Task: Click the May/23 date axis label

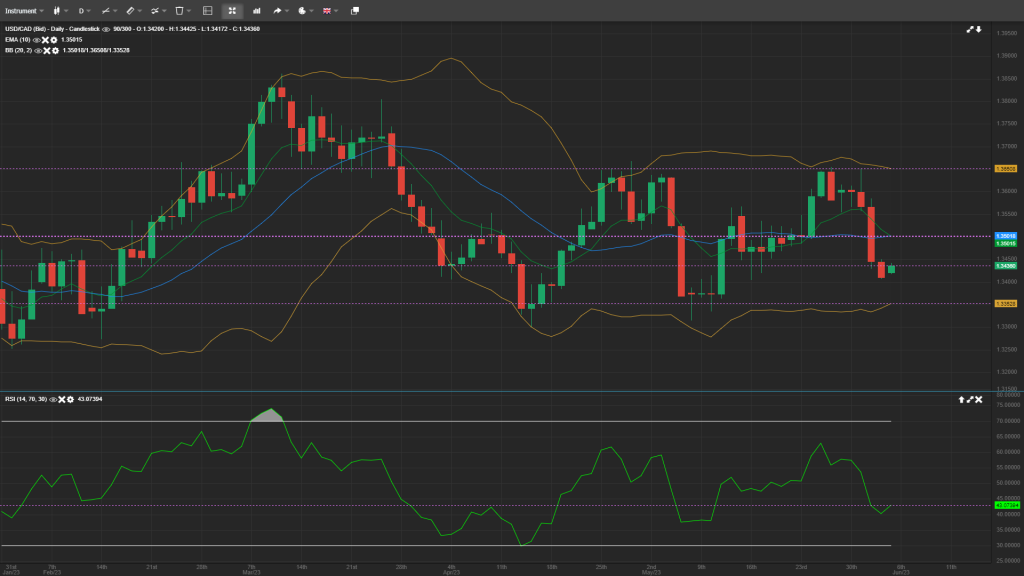Action: 651,573
